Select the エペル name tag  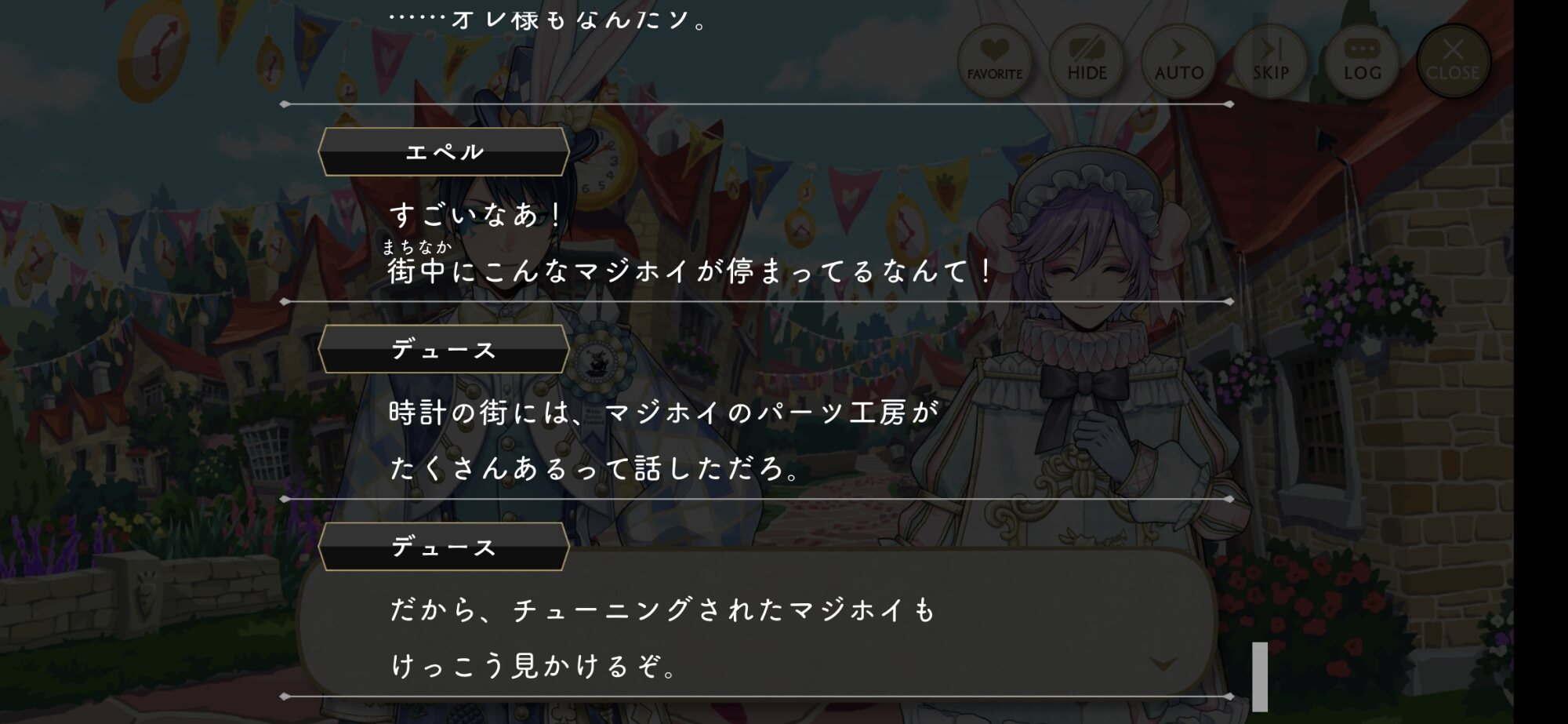click(x=444, y=151)
